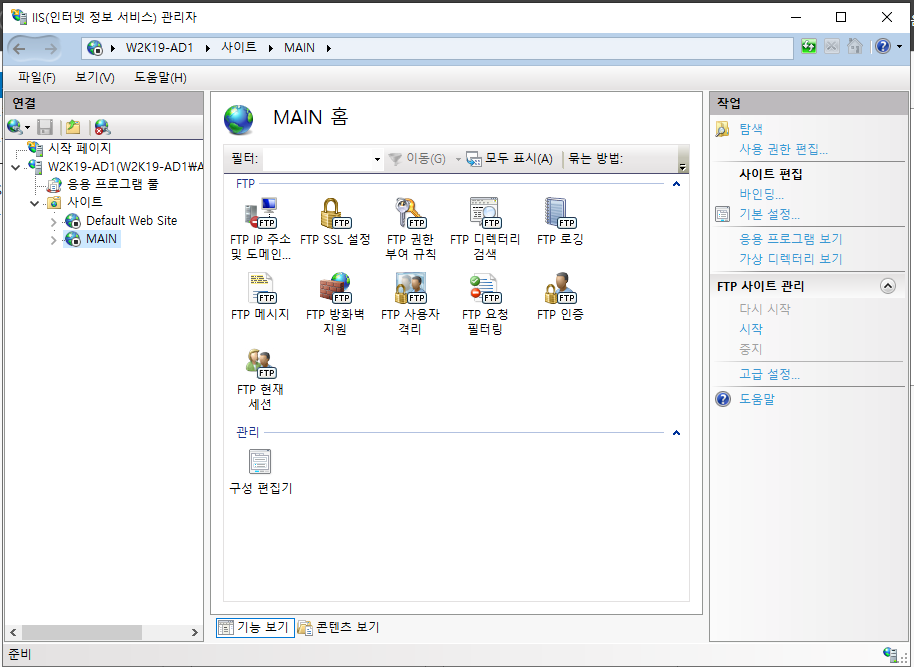Viewport: 914px width, 667px height.
Task: Click 응용 프로그램 보기 link
Action: [x=791, y=238]
